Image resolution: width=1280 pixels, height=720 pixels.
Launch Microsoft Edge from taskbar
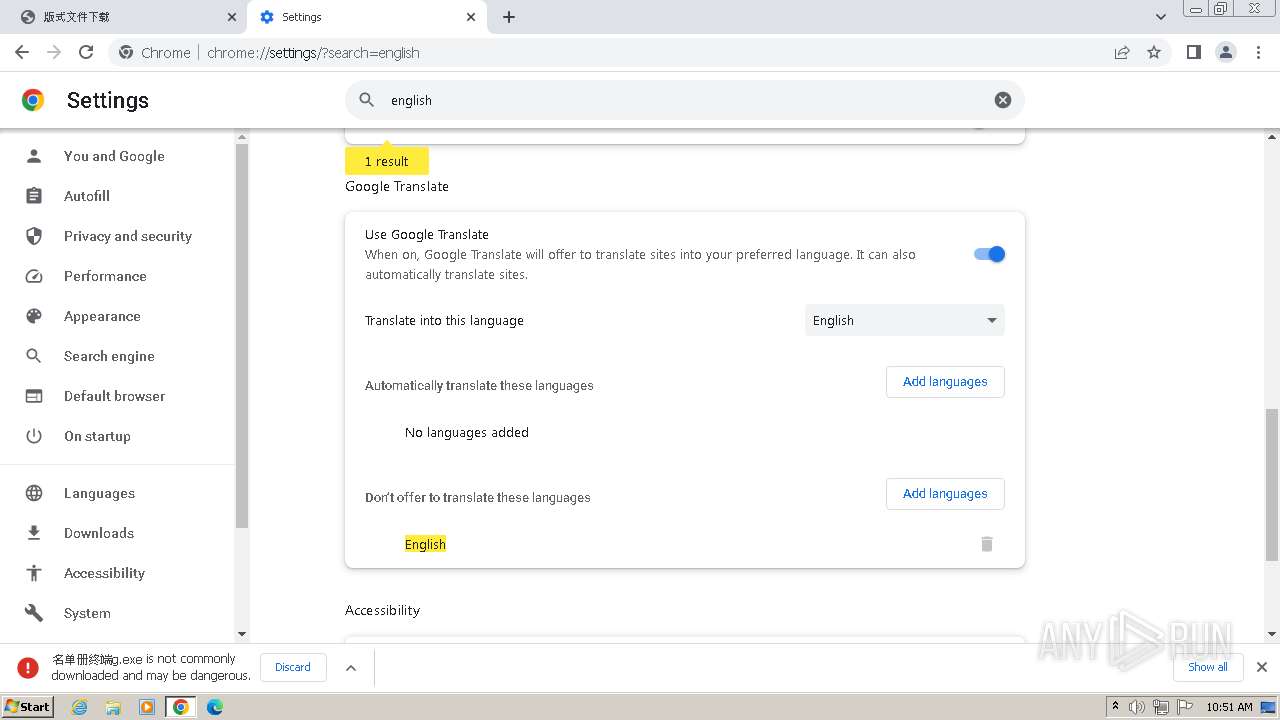215,707
